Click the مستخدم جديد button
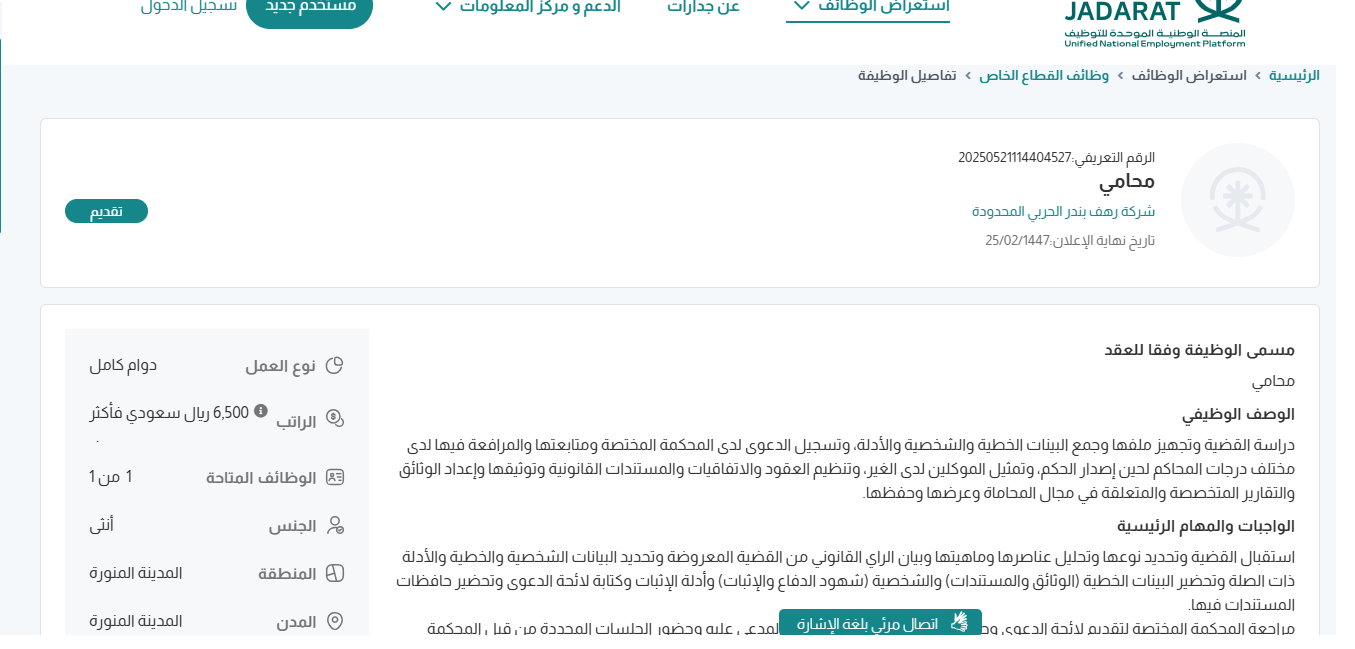This screenshot has height=649, width=1355. click(309, 8)
